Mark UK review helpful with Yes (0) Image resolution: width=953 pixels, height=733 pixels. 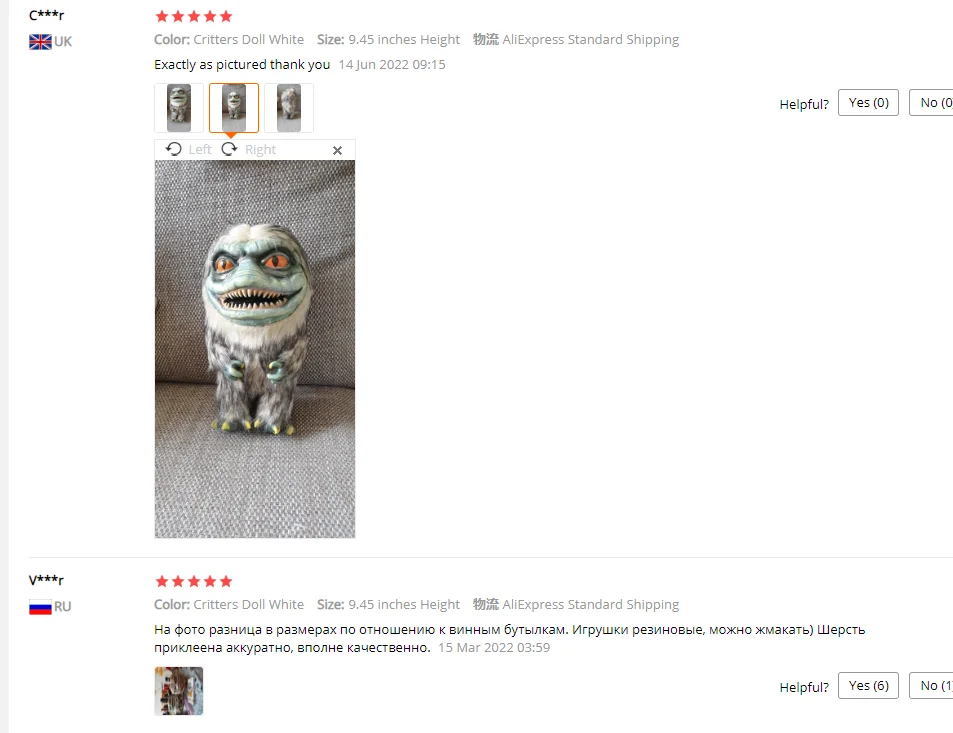(868, 103)
